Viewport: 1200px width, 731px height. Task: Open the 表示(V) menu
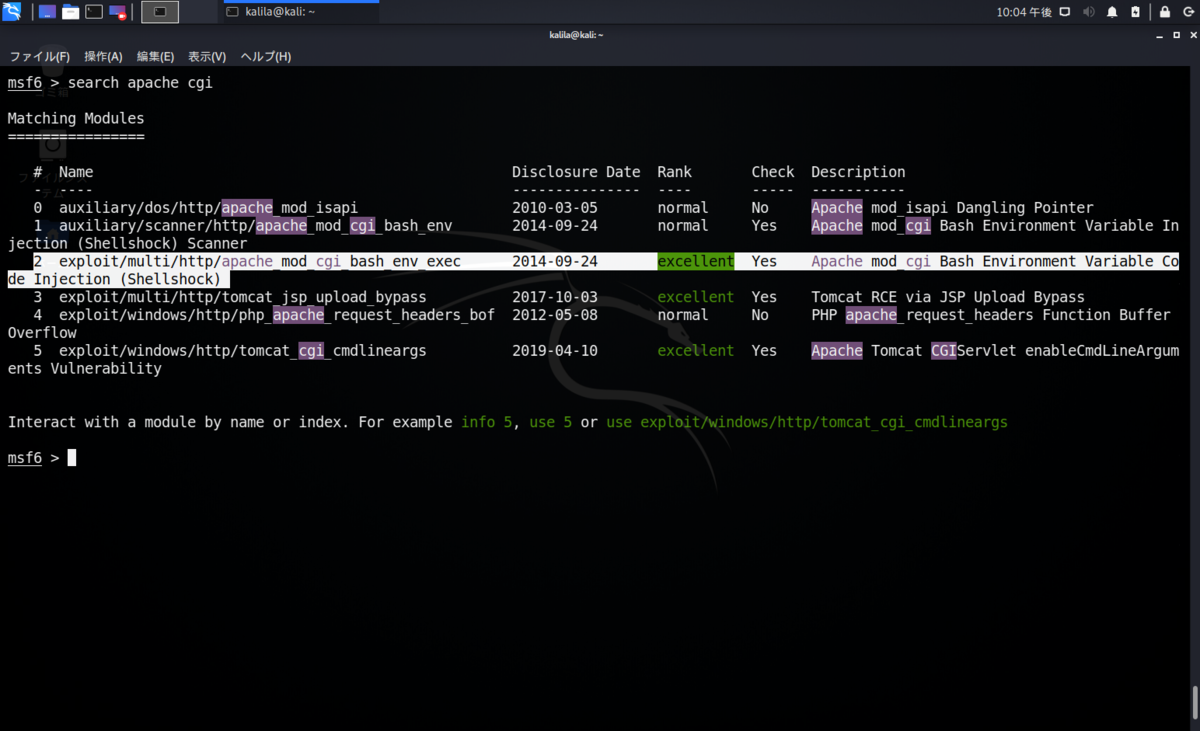207,56
